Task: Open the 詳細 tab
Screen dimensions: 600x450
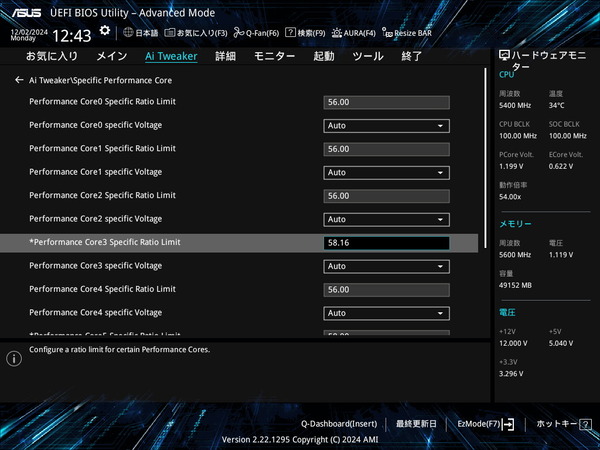Action: 225,56
